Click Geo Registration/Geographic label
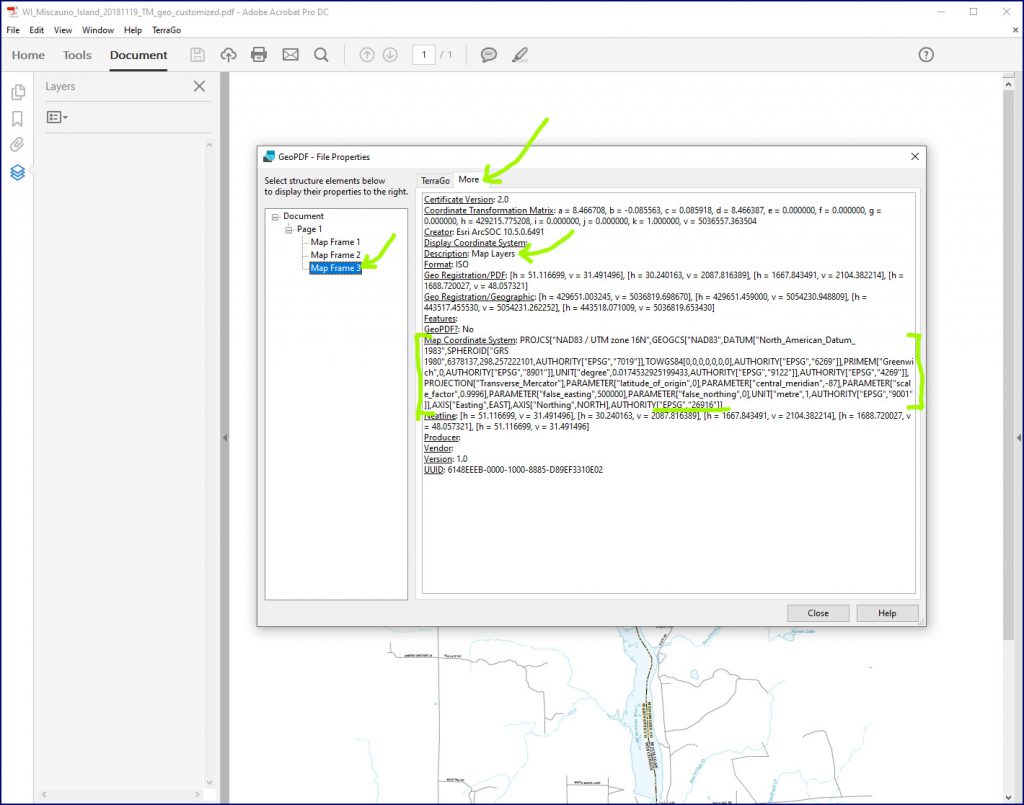This screenshot has height=805, width=1024. pyautogui.click(x=479, y=297)
